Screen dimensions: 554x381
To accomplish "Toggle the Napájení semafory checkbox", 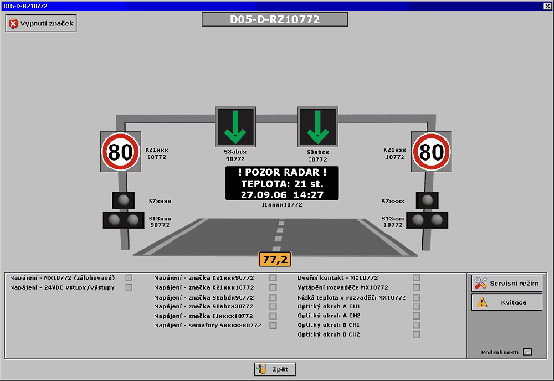I will (x=273, y=325).
